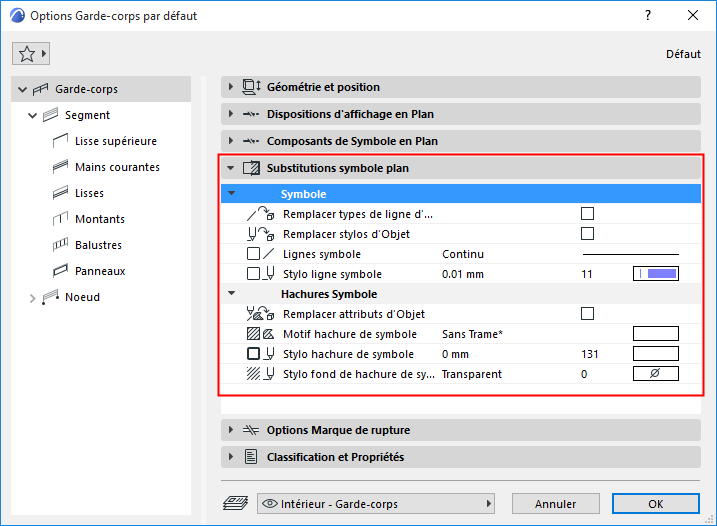This screenshot has height=526, width=717.
Task: Enable Remplacer types de ligne checkbox
Action: pos(587,214)
